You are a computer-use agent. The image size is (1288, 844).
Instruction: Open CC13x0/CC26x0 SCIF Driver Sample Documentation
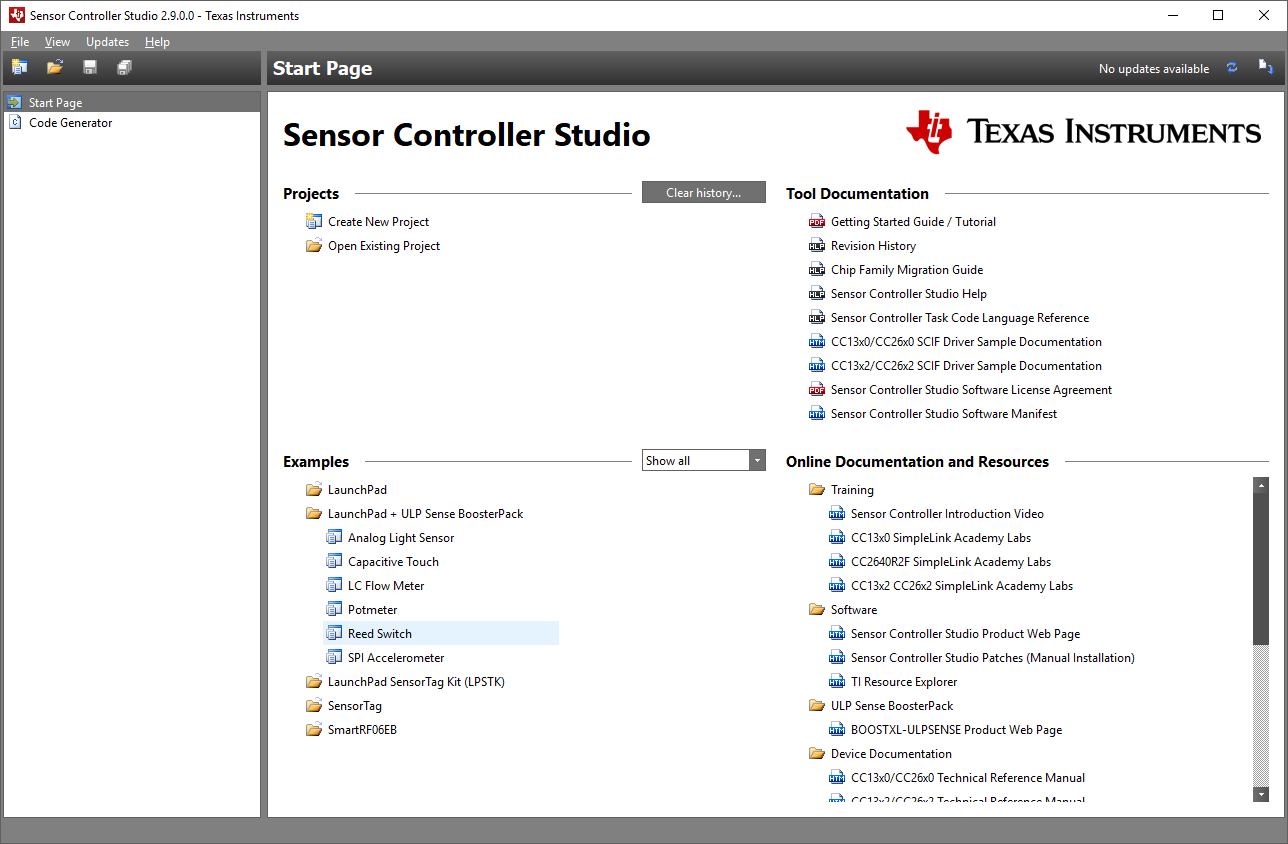966,342
